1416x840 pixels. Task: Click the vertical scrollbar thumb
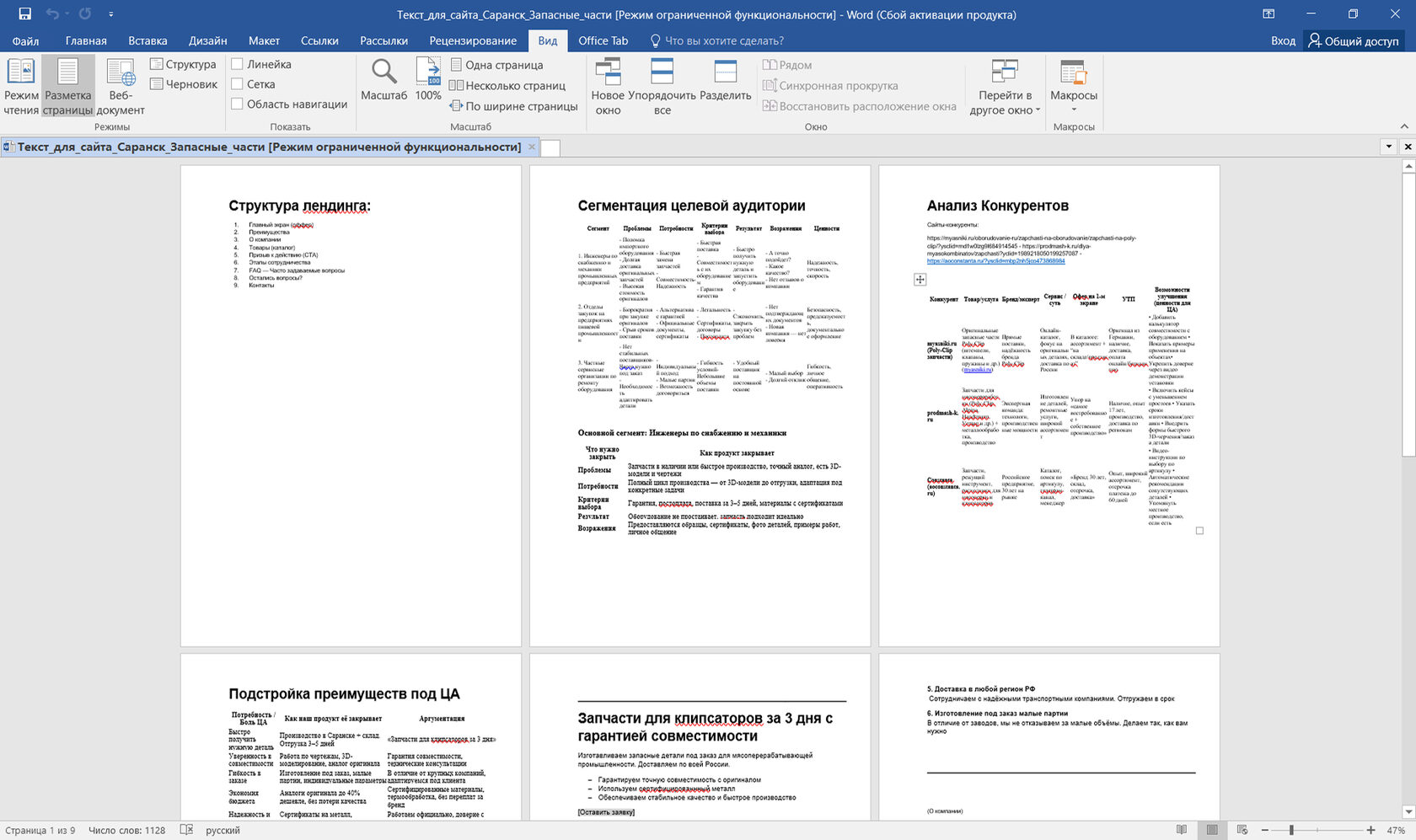pyautogui.click(x=1408, y=314)
